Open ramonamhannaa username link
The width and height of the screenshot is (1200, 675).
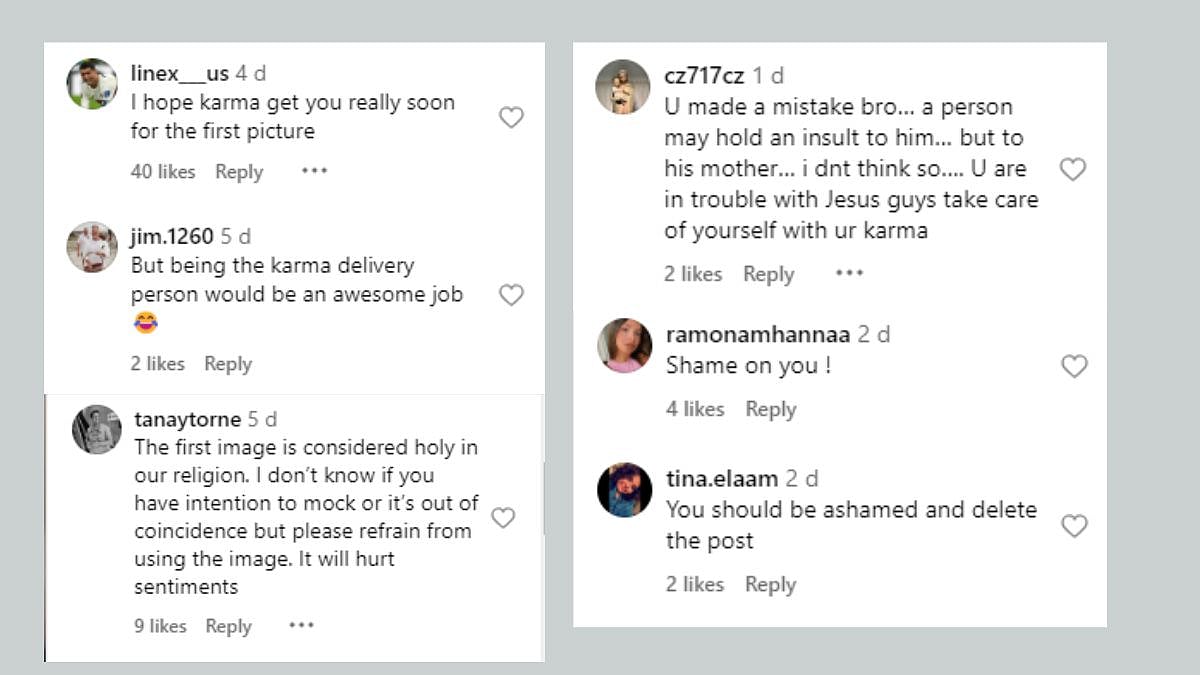758,334
